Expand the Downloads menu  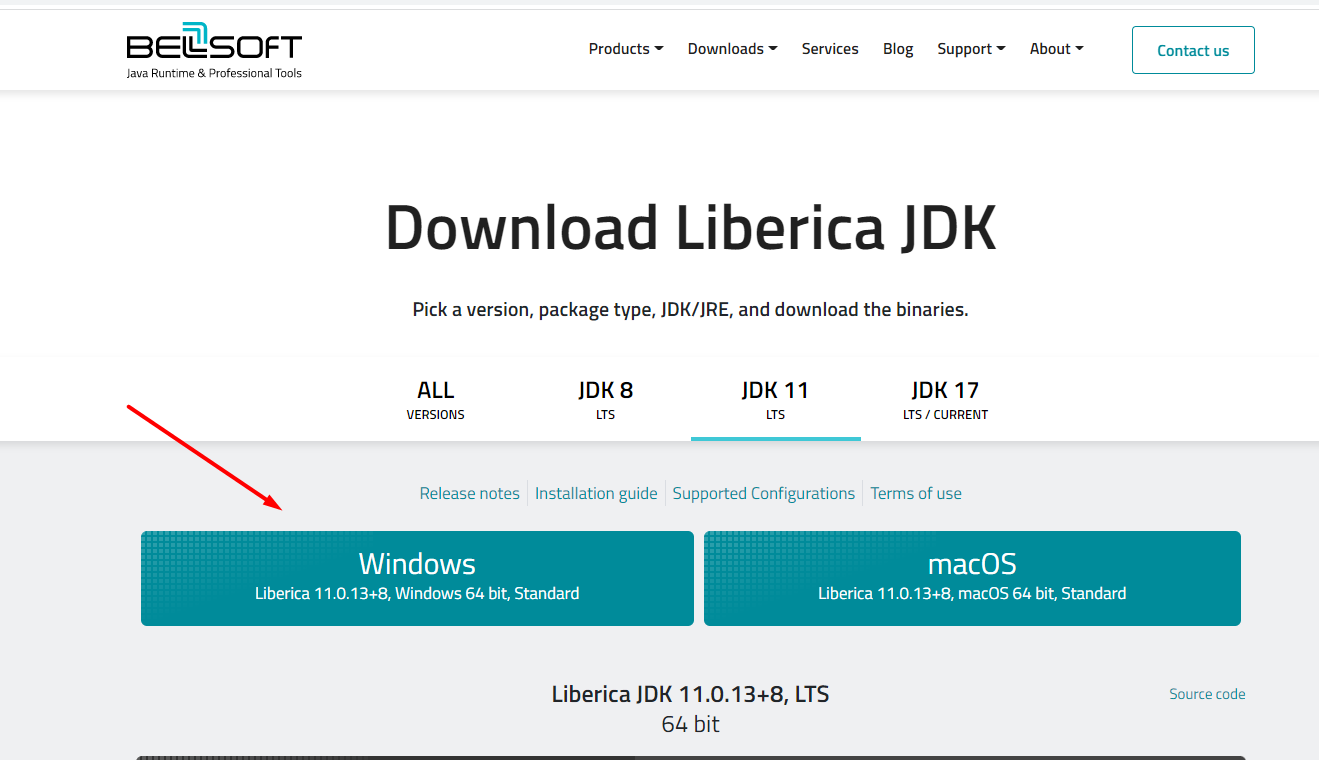click(x=733, y=49)
